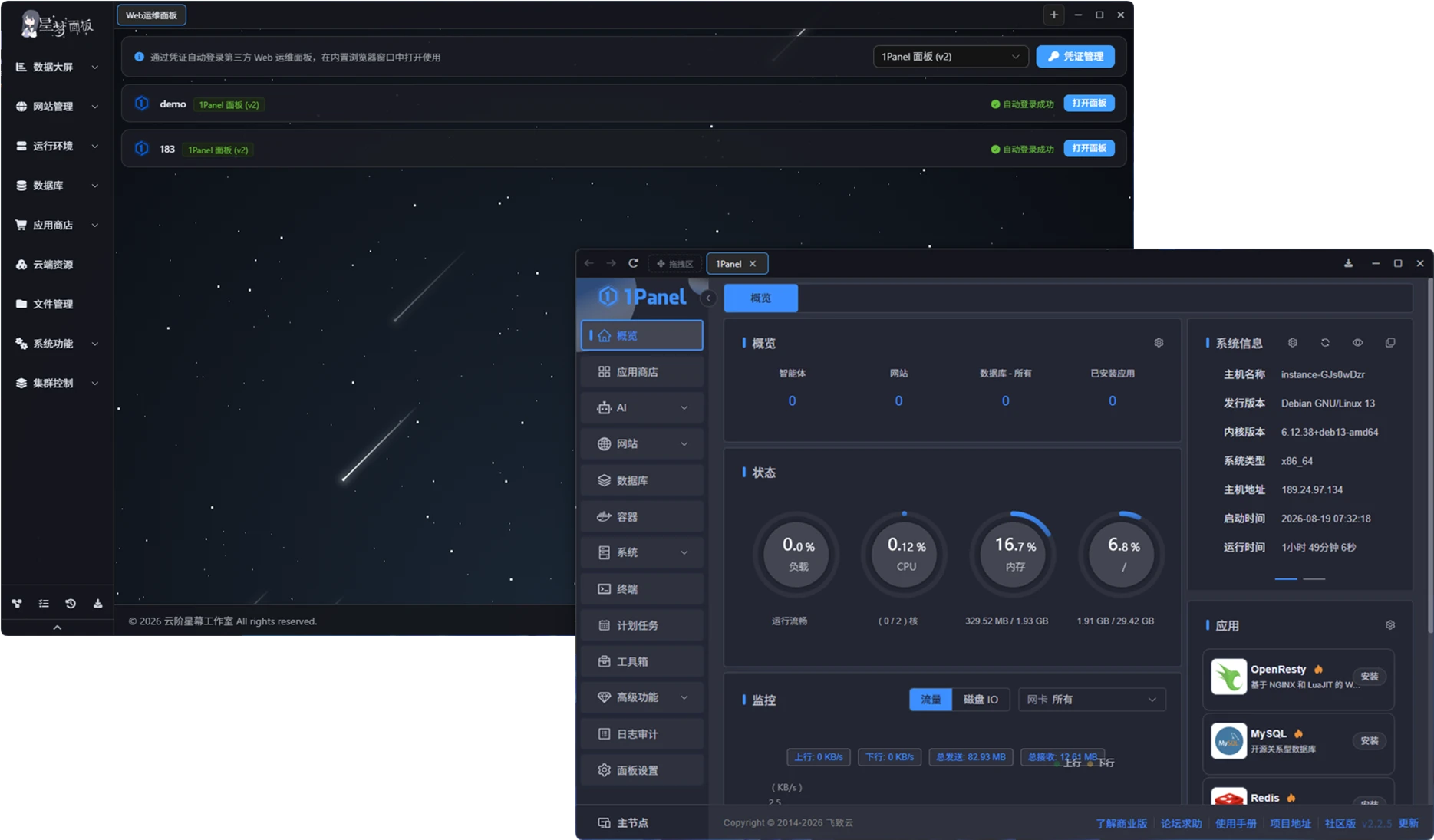Expand 运行环境 in the 星梦面板 sidebar
This screenshot has width=1434, height=840.
coord(58,147)
